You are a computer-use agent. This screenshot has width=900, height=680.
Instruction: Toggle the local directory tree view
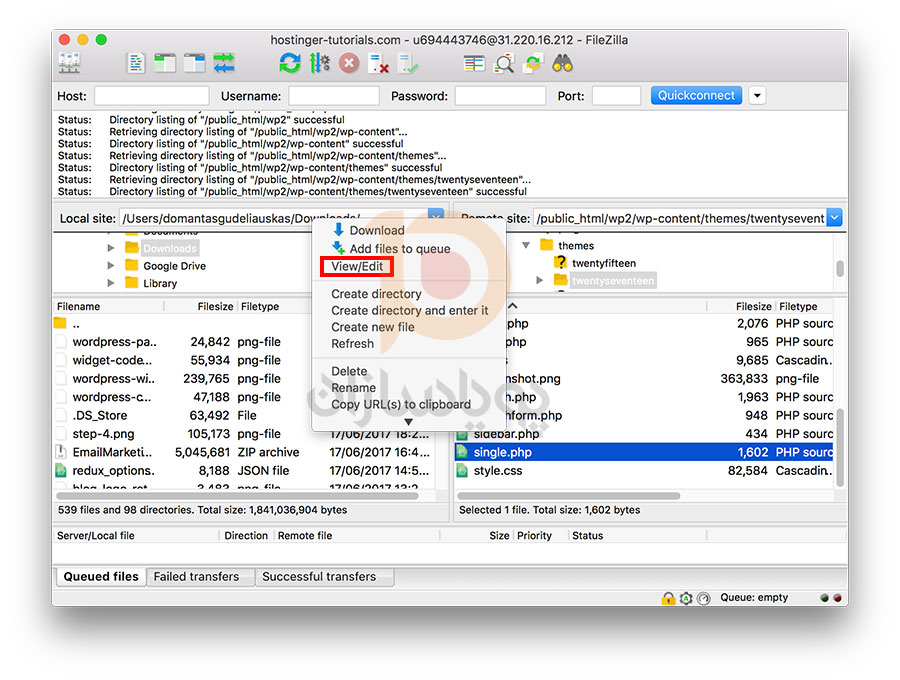tap(165, 63)
